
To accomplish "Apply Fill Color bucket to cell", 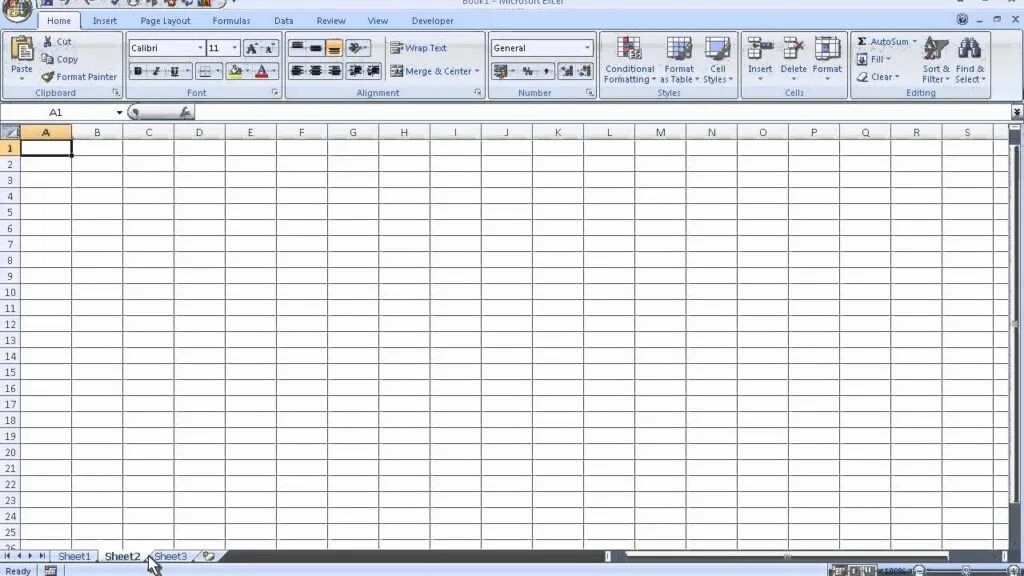I will [235, 71].
